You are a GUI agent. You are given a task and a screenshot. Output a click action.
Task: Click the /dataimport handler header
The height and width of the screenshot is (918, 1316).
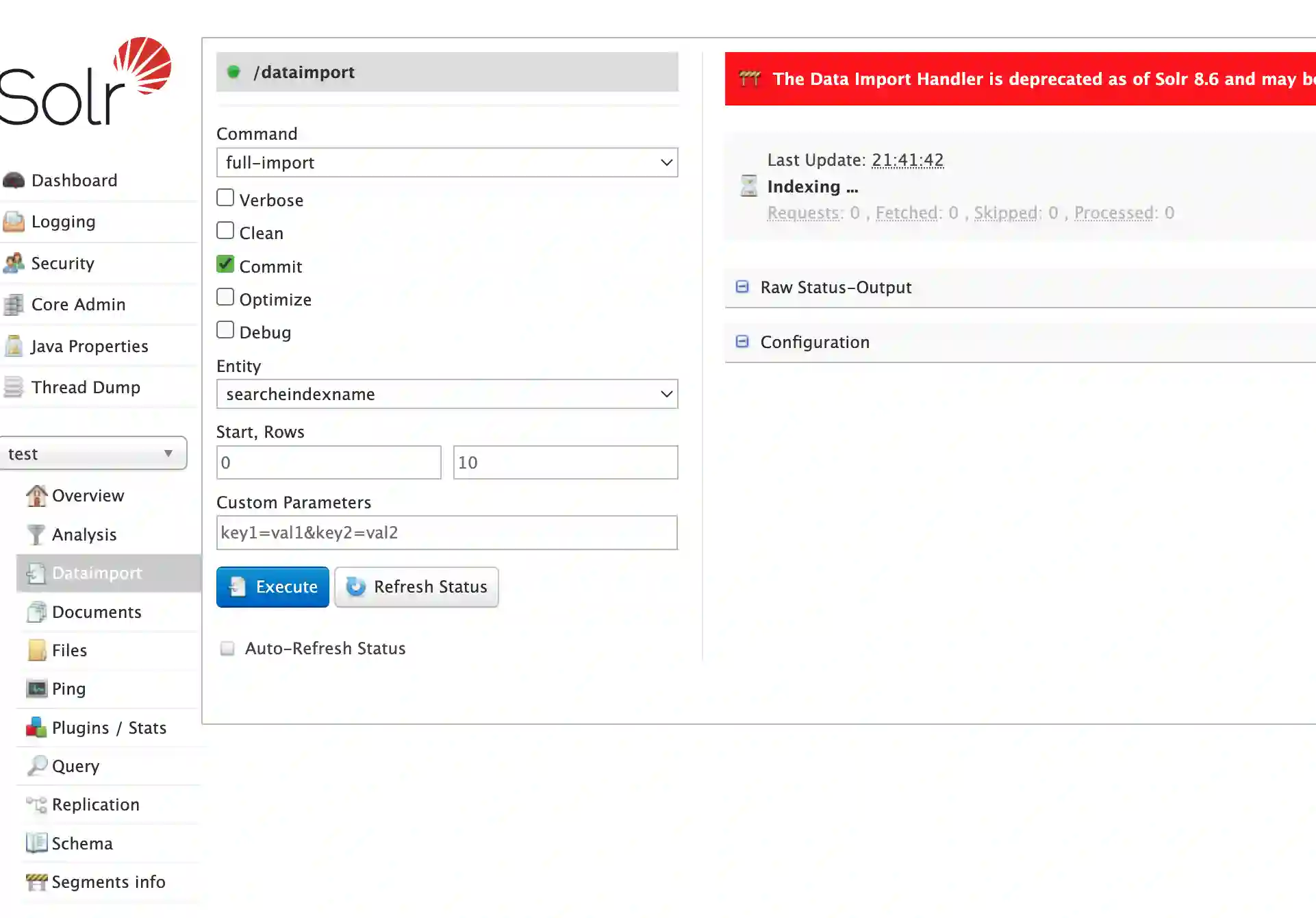[x=447, y=72]
